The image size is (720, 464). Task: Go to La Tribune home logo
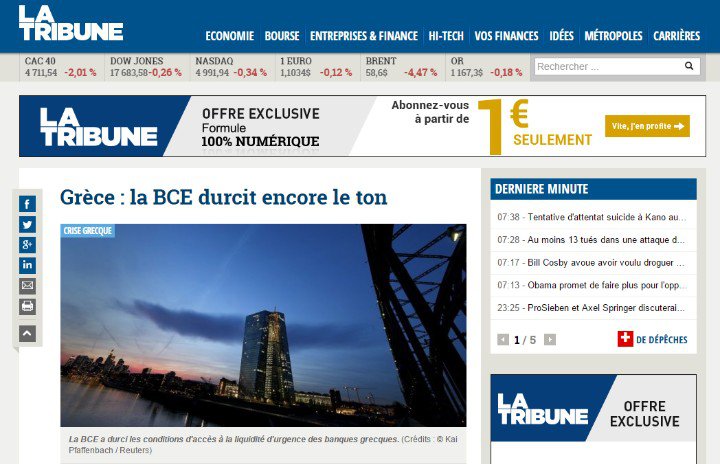tap(71, 23)
